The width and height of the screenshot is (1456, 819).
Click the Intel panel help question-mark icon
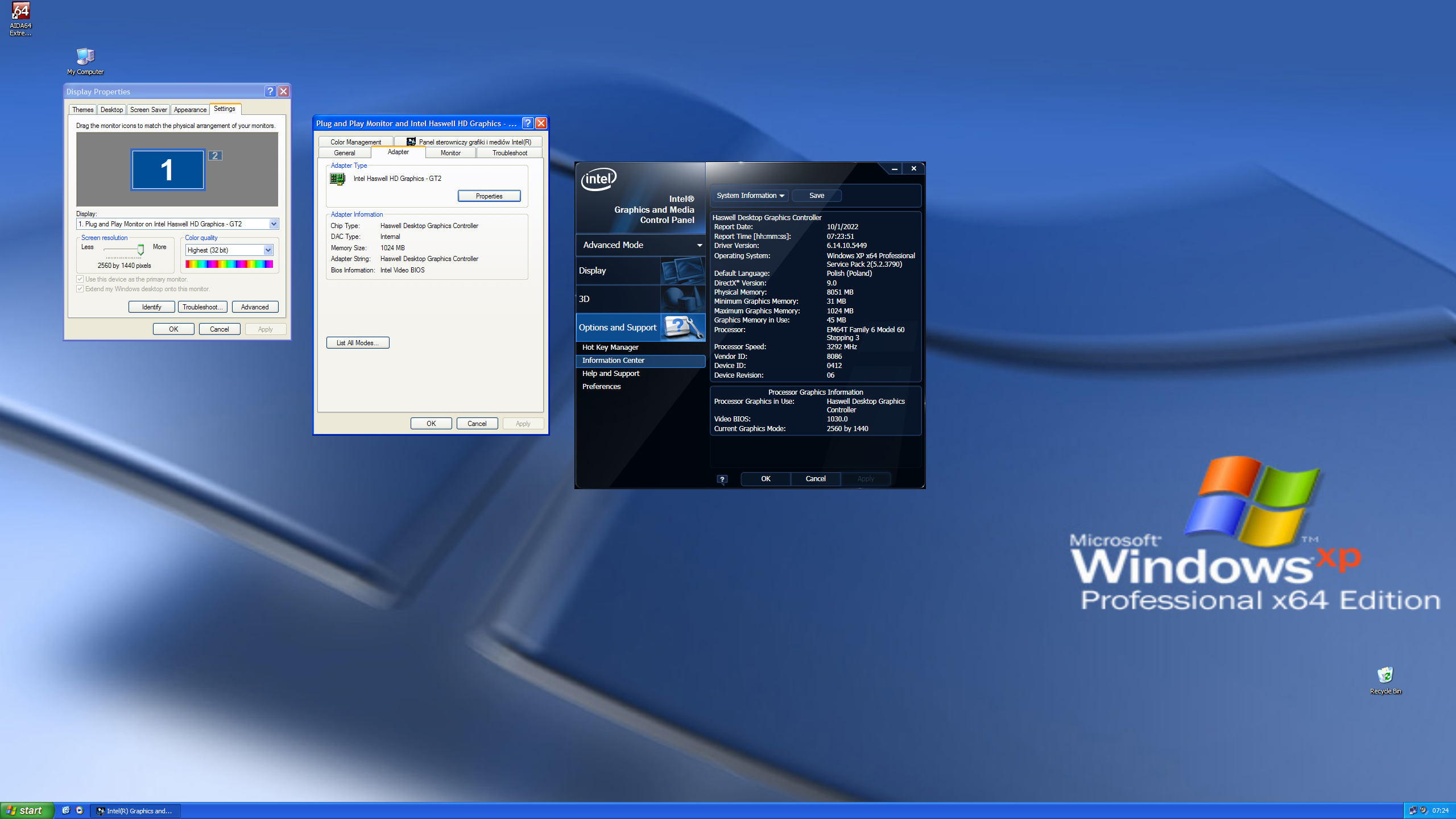coord(722,479)
